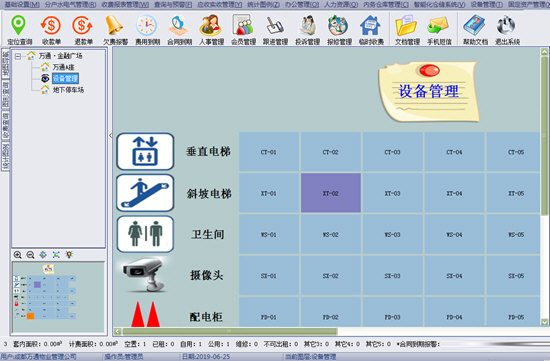Click the horizontal scrollbar left arrow
Image resolution: width=550 pixels, height=361 pixels.
118,331
